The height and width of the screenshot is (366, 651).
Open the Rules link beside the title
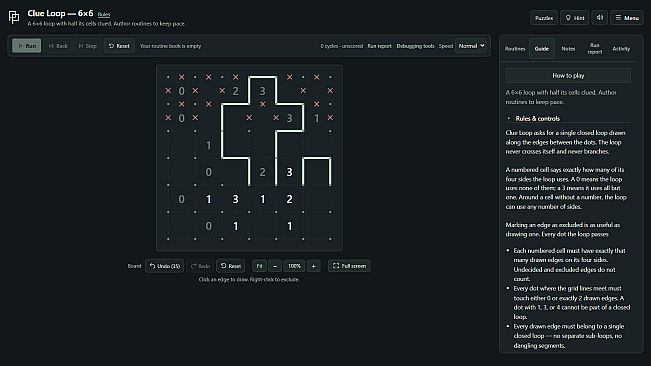tap(104, 15)
